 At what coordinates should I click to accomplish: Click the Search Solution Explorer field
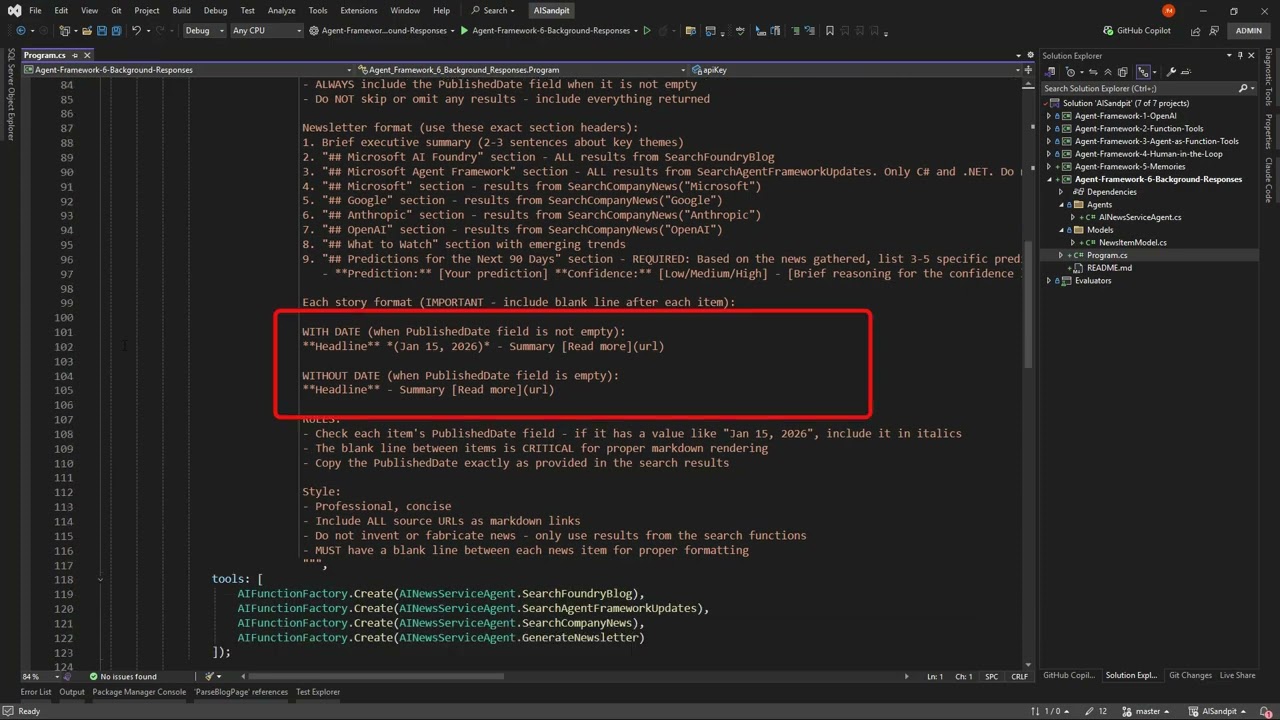click(1139, 88)
